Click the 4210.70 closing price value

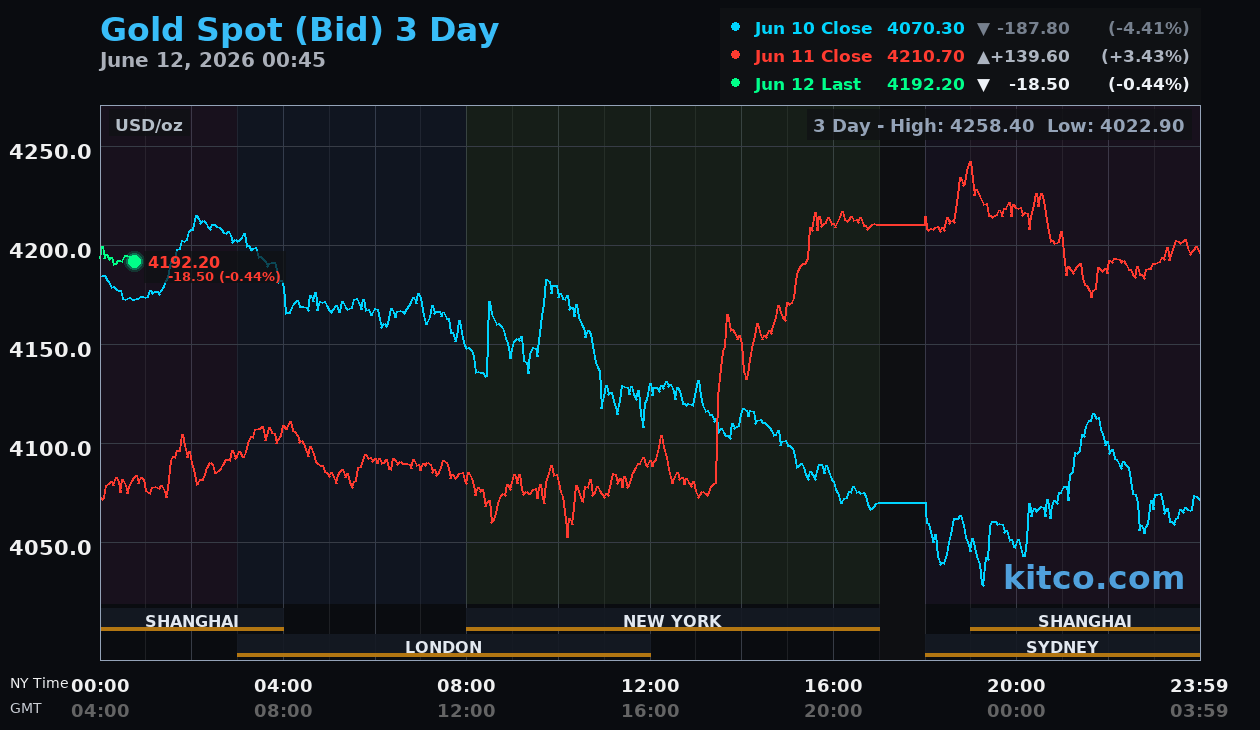[x=925, y=57]
